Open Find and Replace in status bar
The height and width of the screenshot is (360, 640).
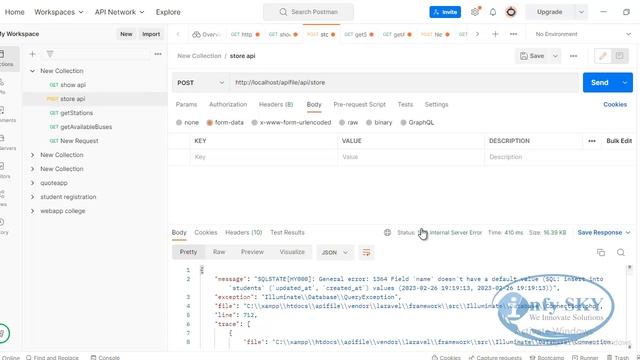pos(52,357)
